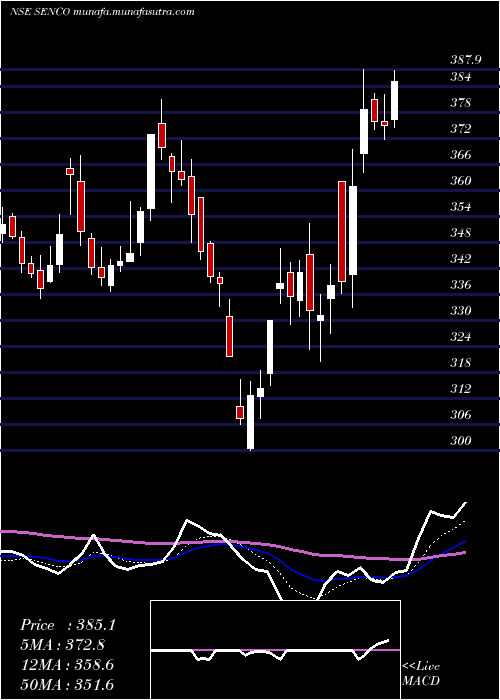
Task: Click the 336 price axis label
Action: 461,285
